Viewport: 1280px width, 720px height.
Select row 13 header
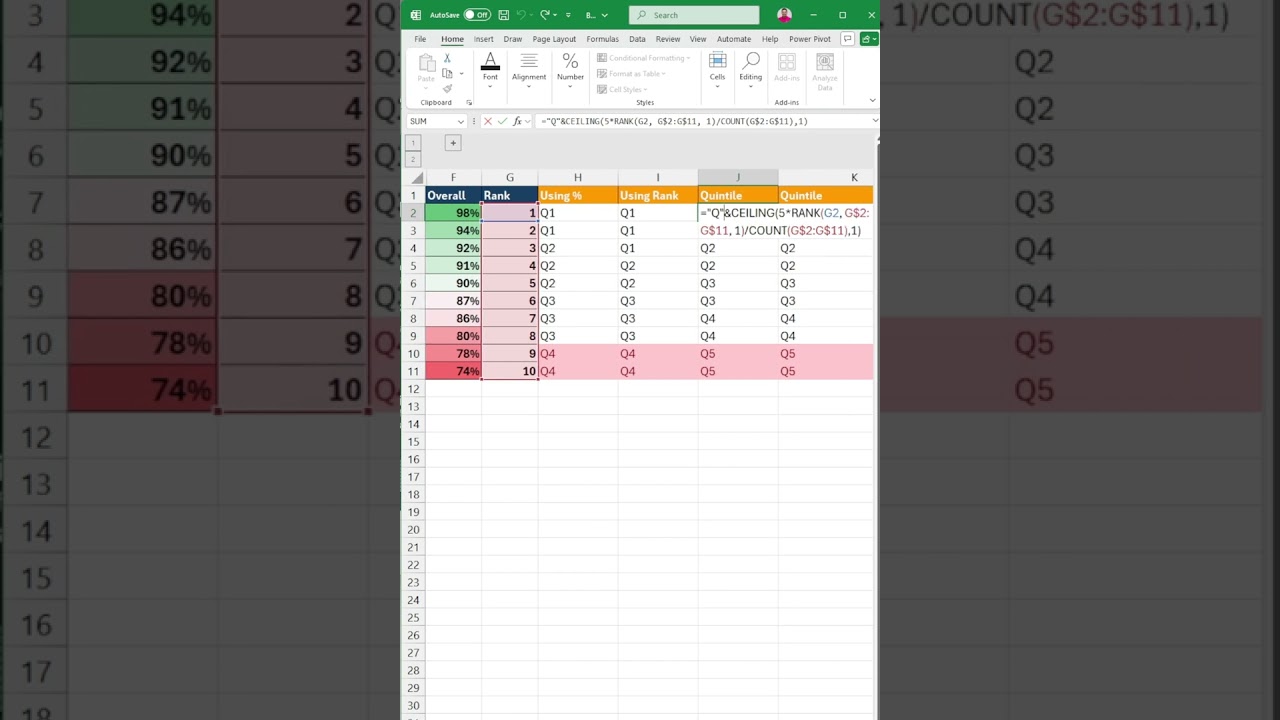[x=413, y=406]
